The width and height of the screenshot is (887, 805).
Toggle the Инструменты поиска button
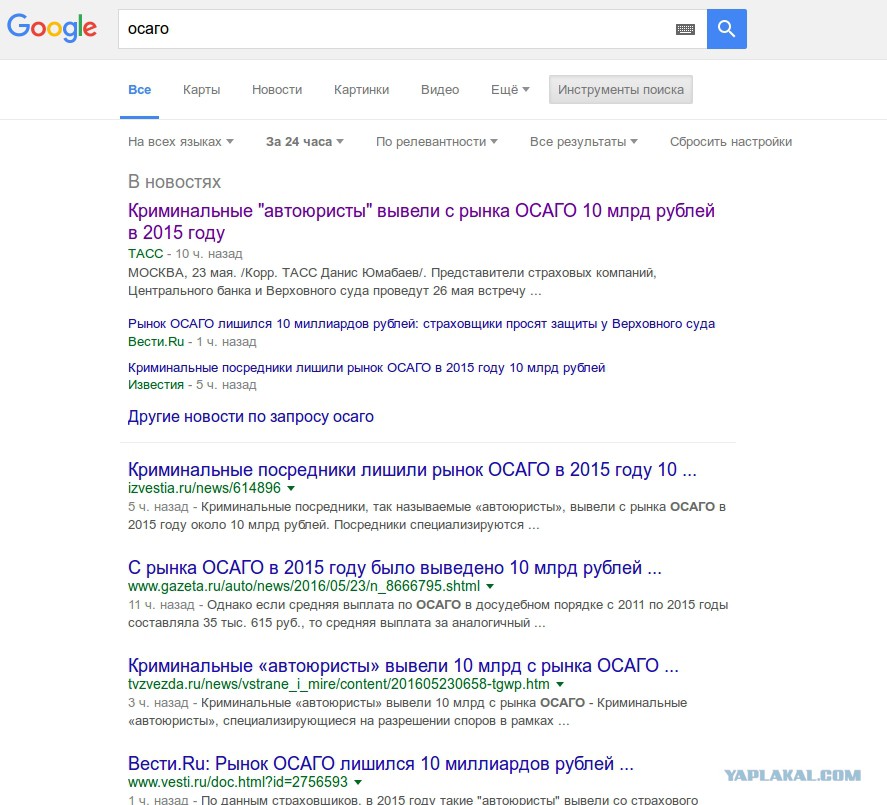(621, 89)
